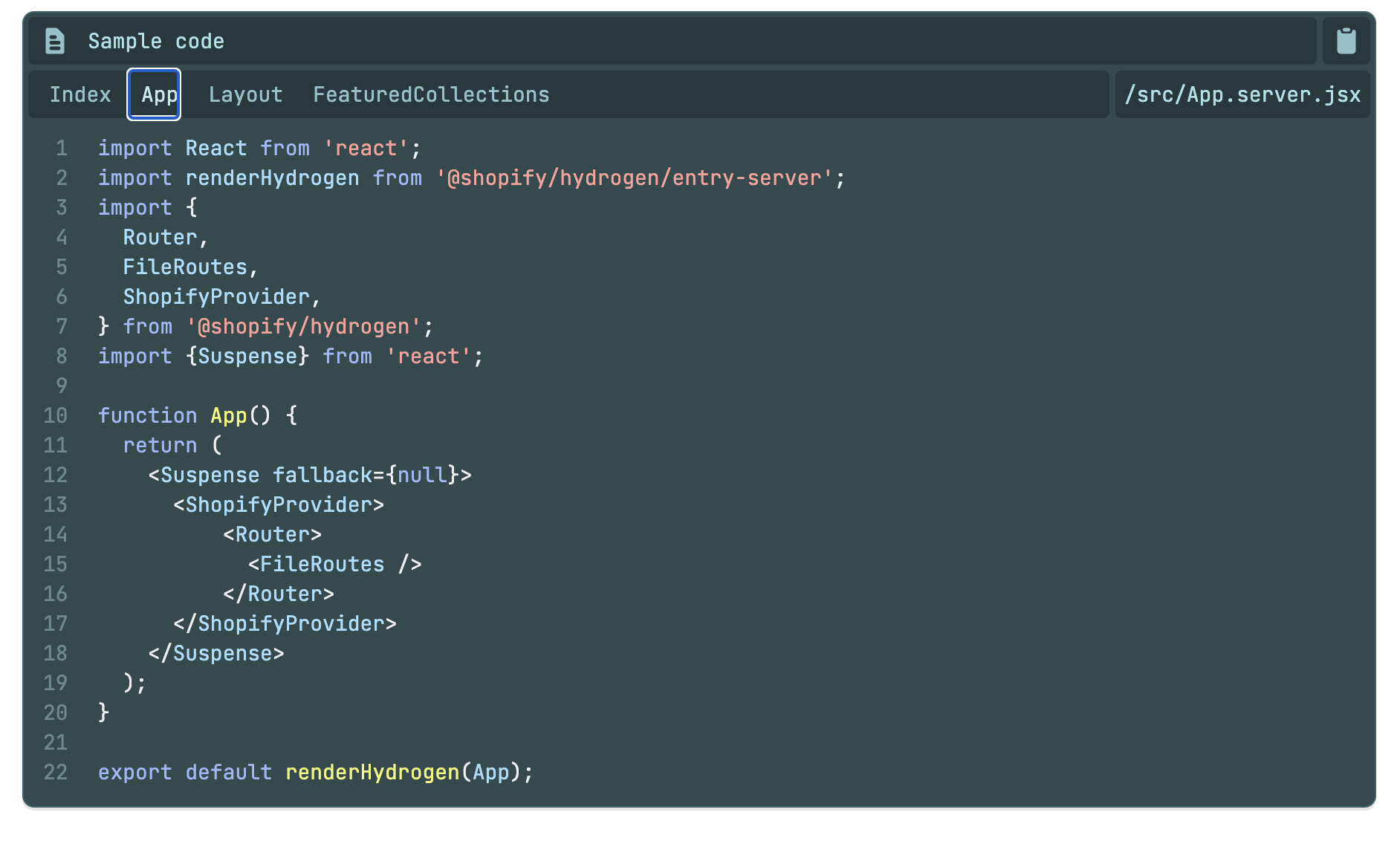
Task: Click the App function name on line 10
Action: (229, 415)
